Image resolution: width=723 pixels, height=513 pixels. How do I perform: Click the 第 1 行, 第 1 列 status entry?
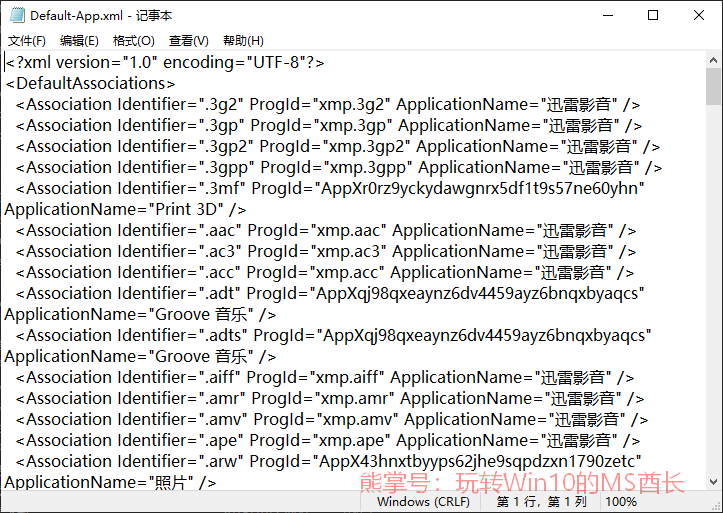pyautogui.click(x=541, y=501)
